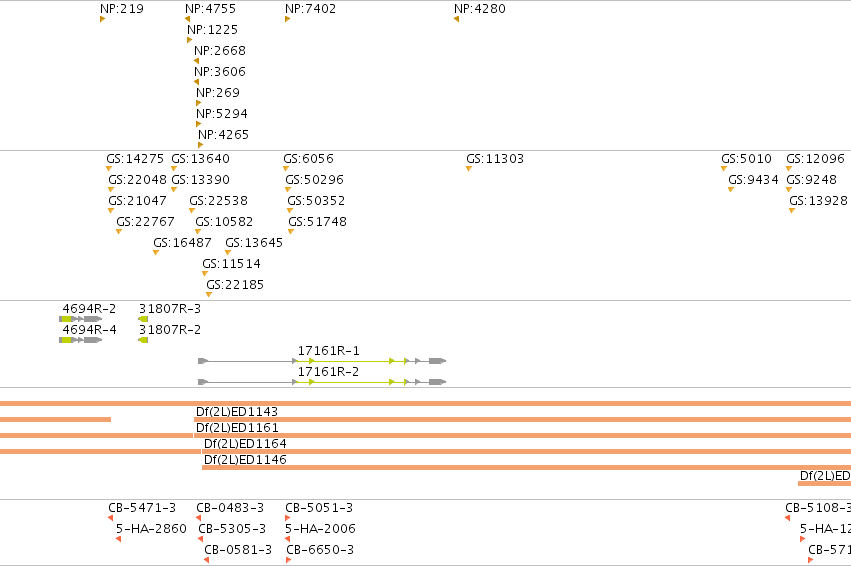Screen dimensions: 851x566
Task: Select the GS:13390 insertion triangle
Action: pos(174,190)
